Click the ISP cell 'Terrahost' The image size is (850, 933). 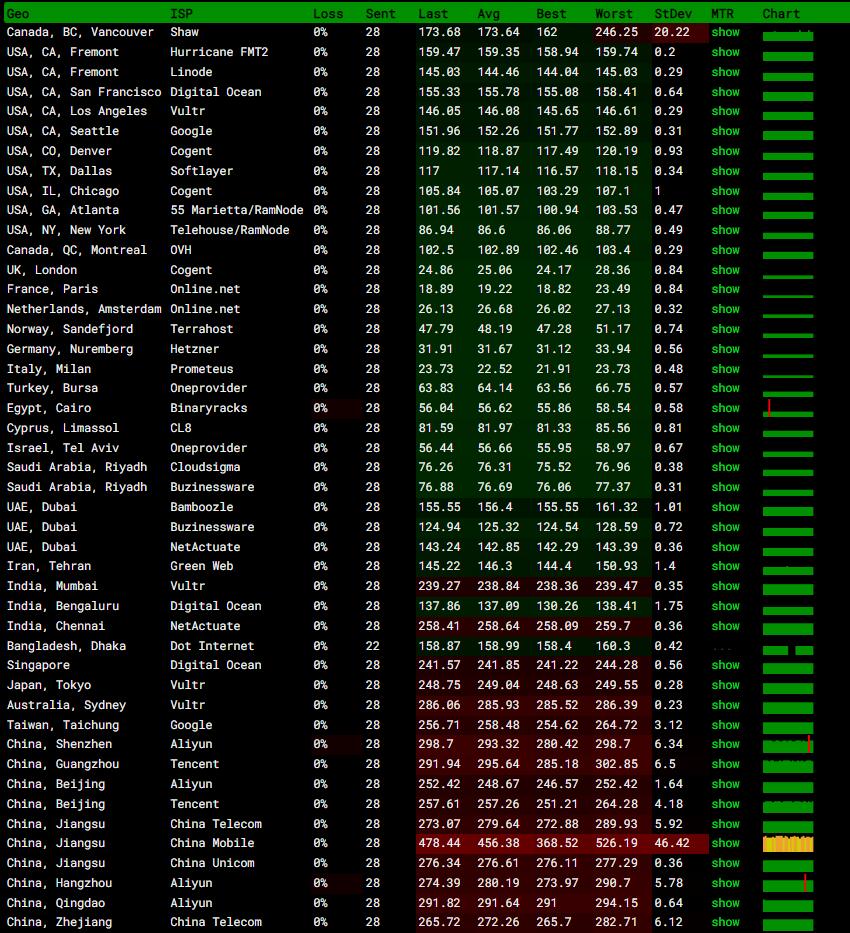point(202,329)
